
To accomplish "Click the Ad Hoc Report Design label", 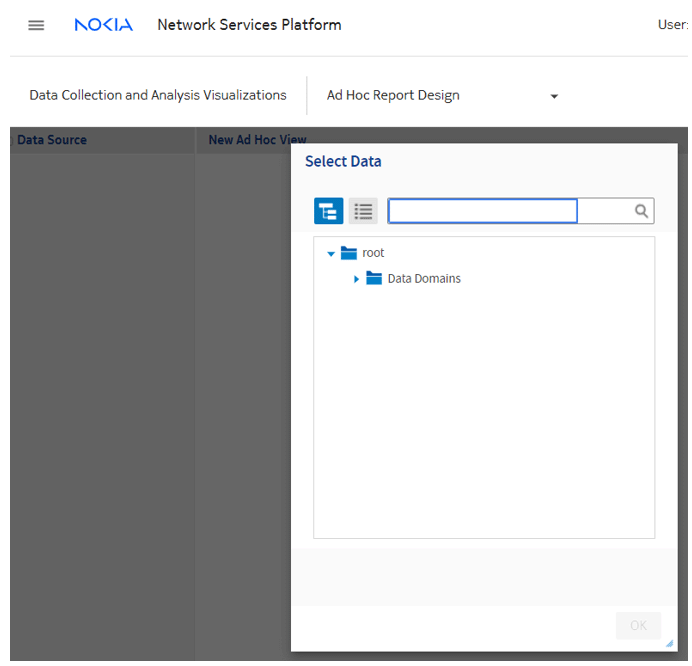I will click(393, 96).
